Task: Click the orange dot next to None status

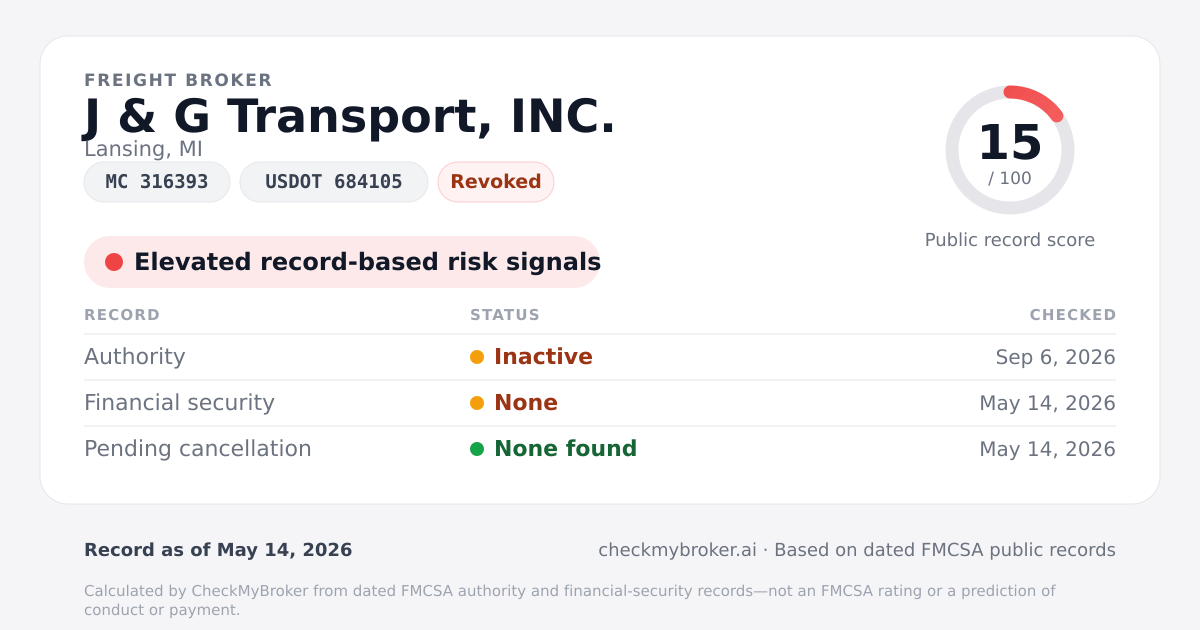Action: coord(477,403)
